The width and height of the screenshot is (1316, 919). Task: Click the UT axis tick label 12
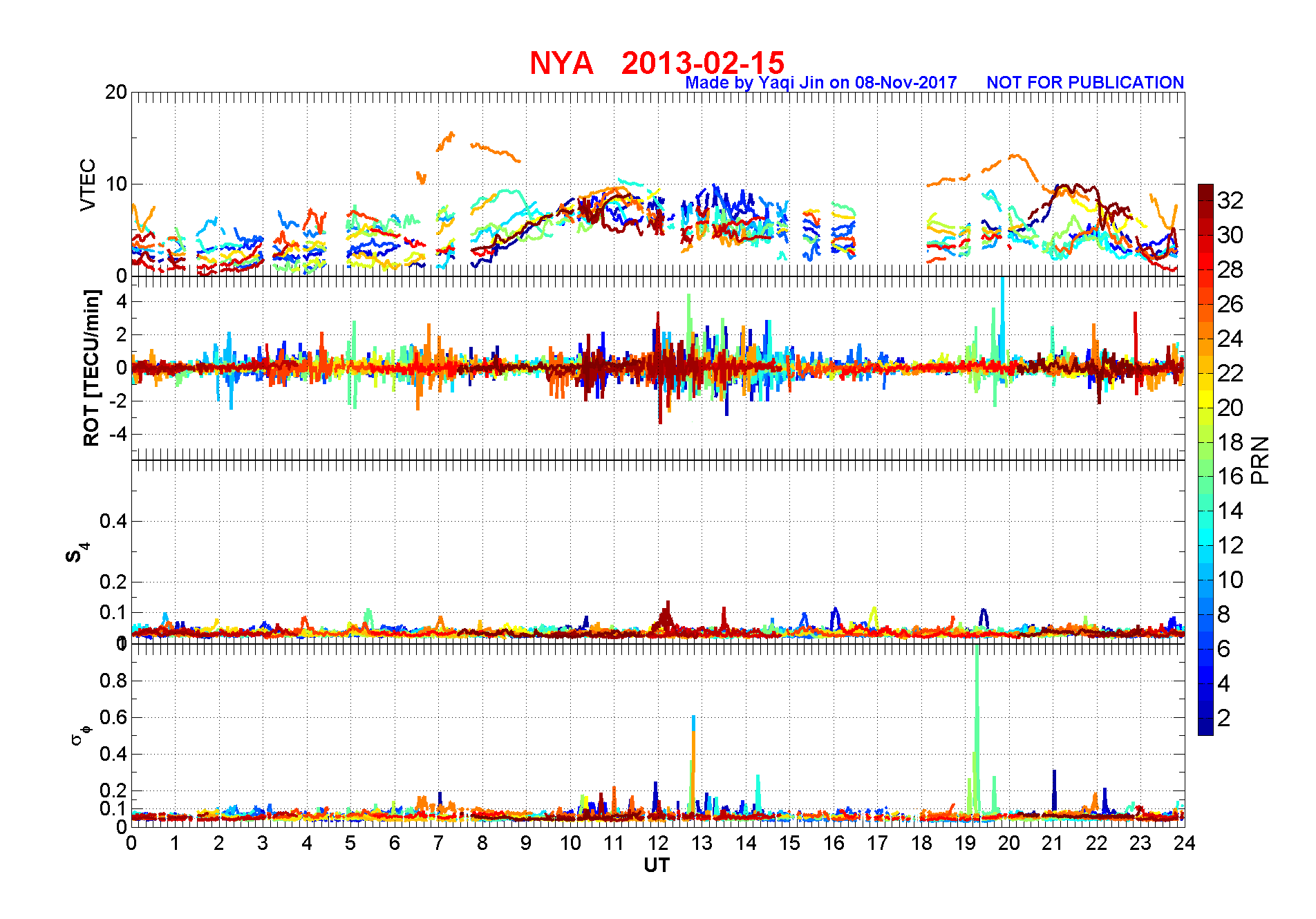[x=658, y=843]
